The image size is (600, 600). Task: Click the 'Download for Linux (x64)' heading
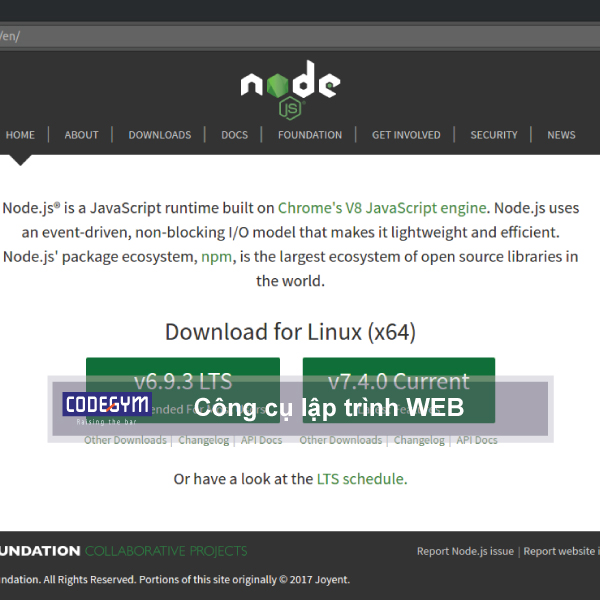click(x=290, y=332)
